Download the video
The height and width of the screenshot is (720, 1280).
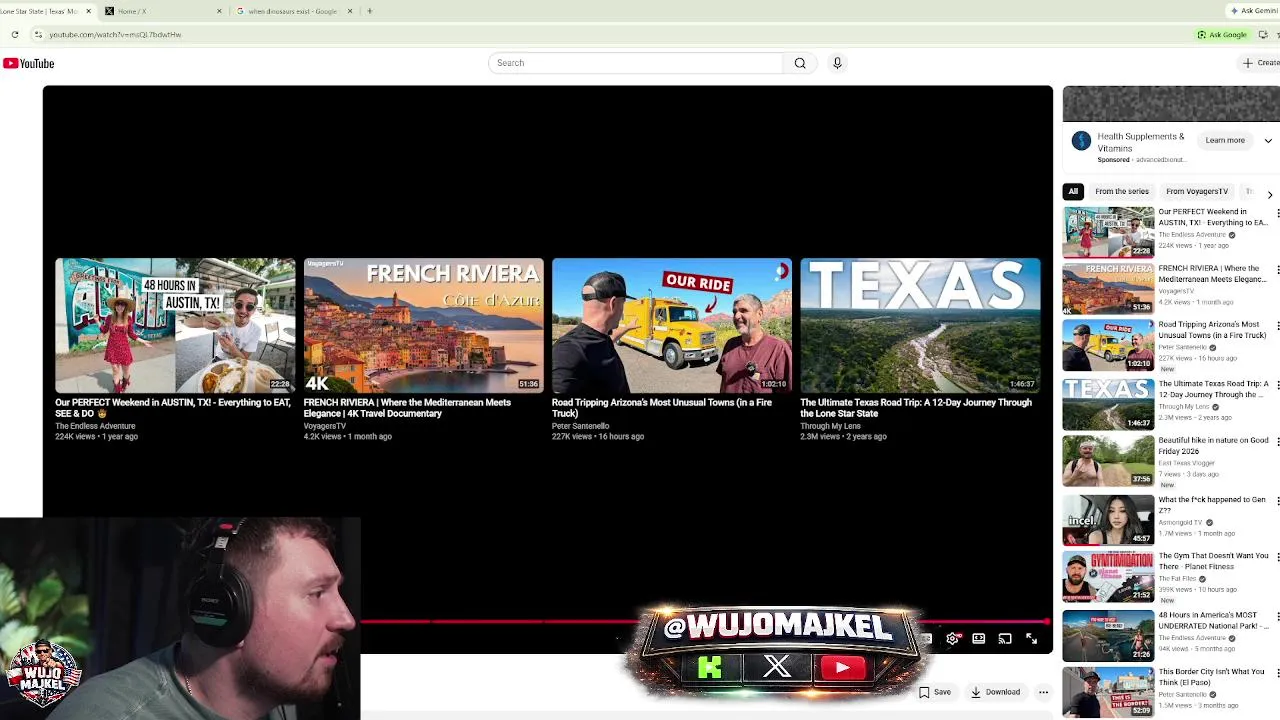pyautogui.click(x=995, y=692)
